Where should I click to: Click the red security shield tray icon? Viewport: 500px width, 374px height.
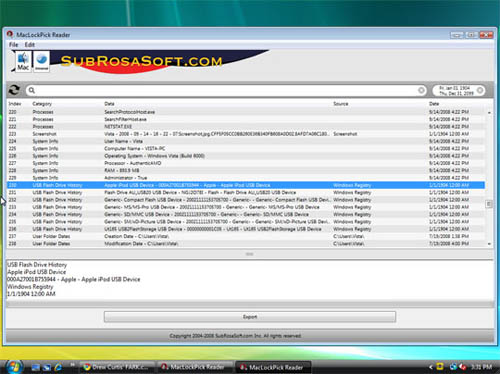pos(462,367)
